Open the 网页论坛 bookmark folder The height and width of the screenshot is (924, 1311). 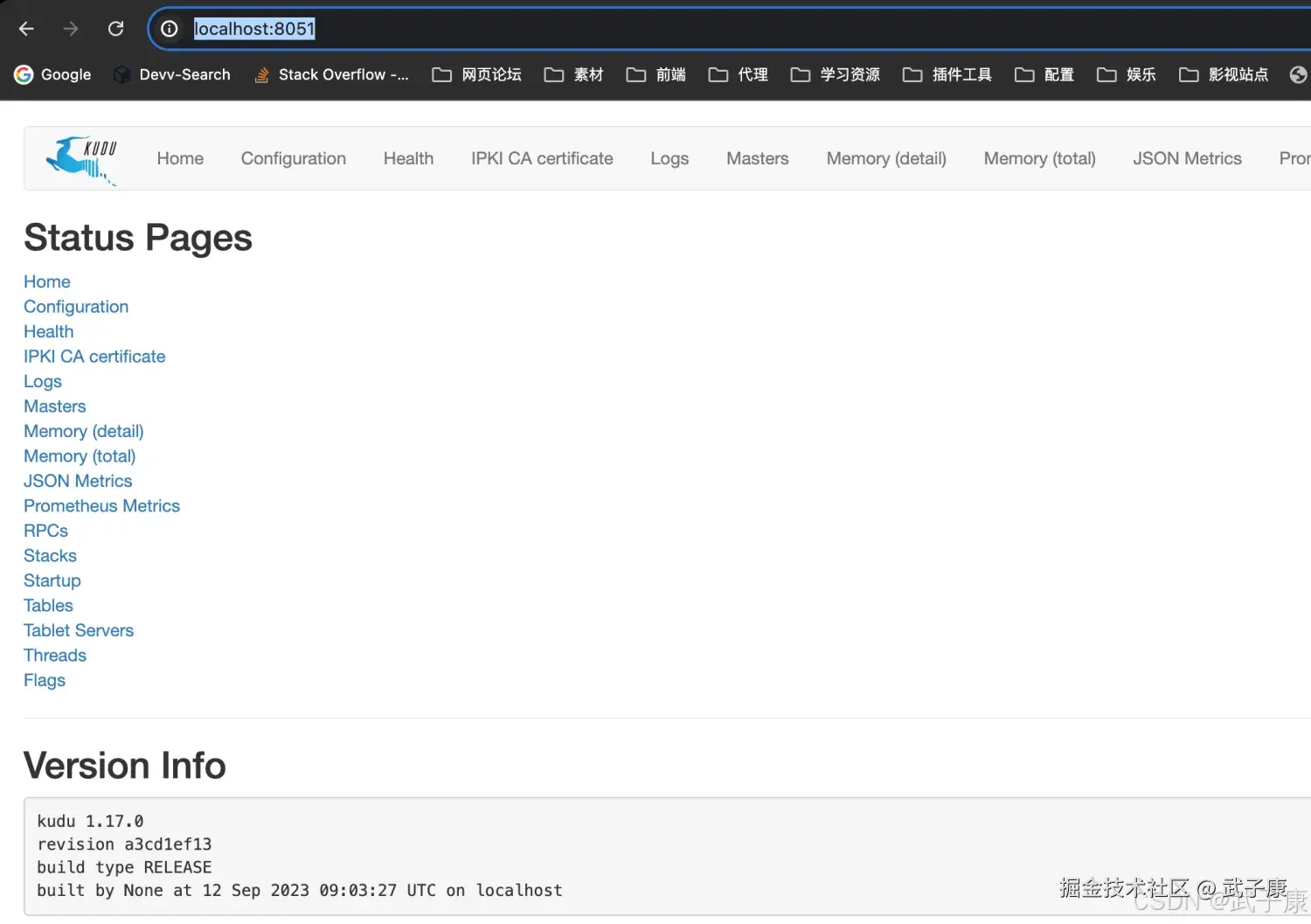(x=477, y=74)
